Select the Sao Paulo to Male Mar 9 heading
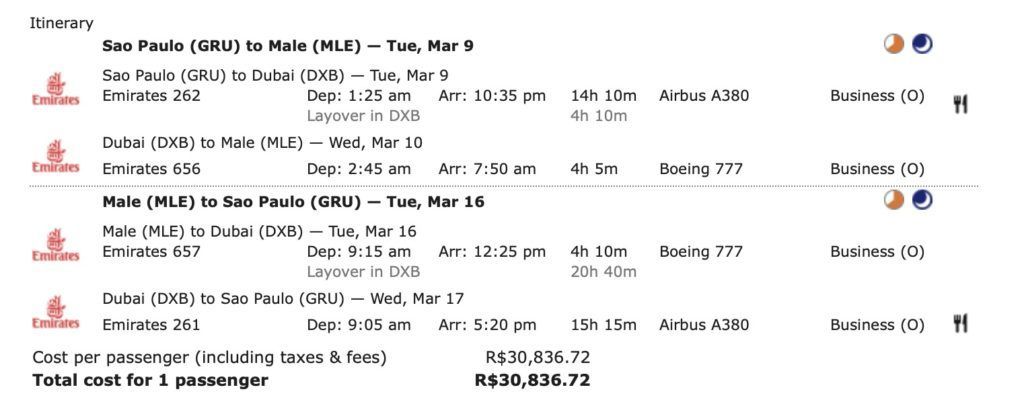1024x406 pixels. 288,46
